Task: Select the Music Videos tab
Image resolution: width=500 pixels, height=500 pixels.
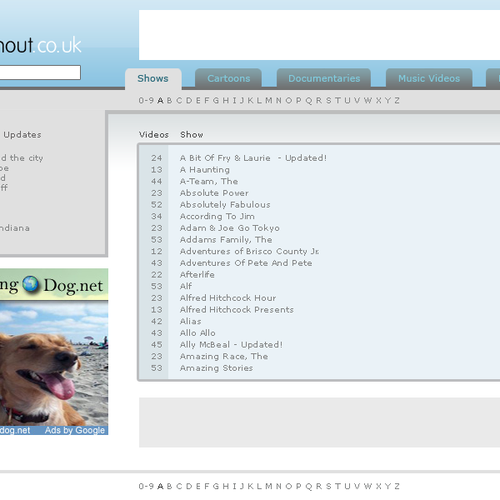Action: click(429, 78)
